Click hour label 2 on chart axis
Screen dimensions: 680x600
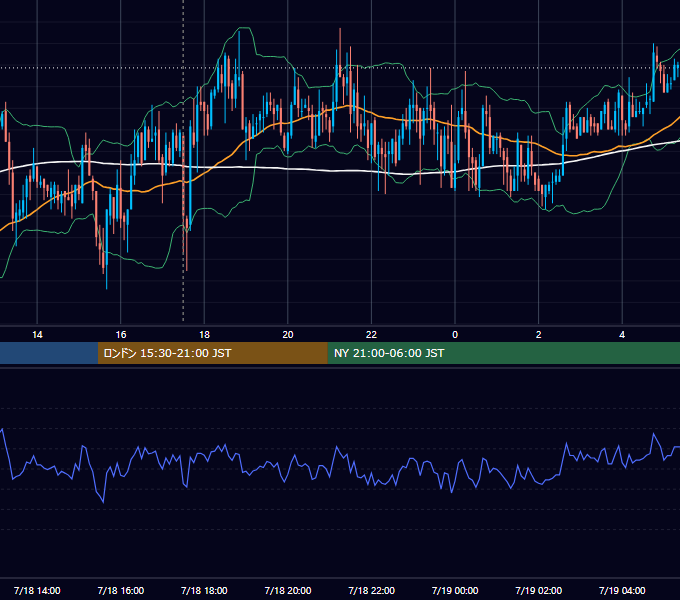(x=539, y=335)
